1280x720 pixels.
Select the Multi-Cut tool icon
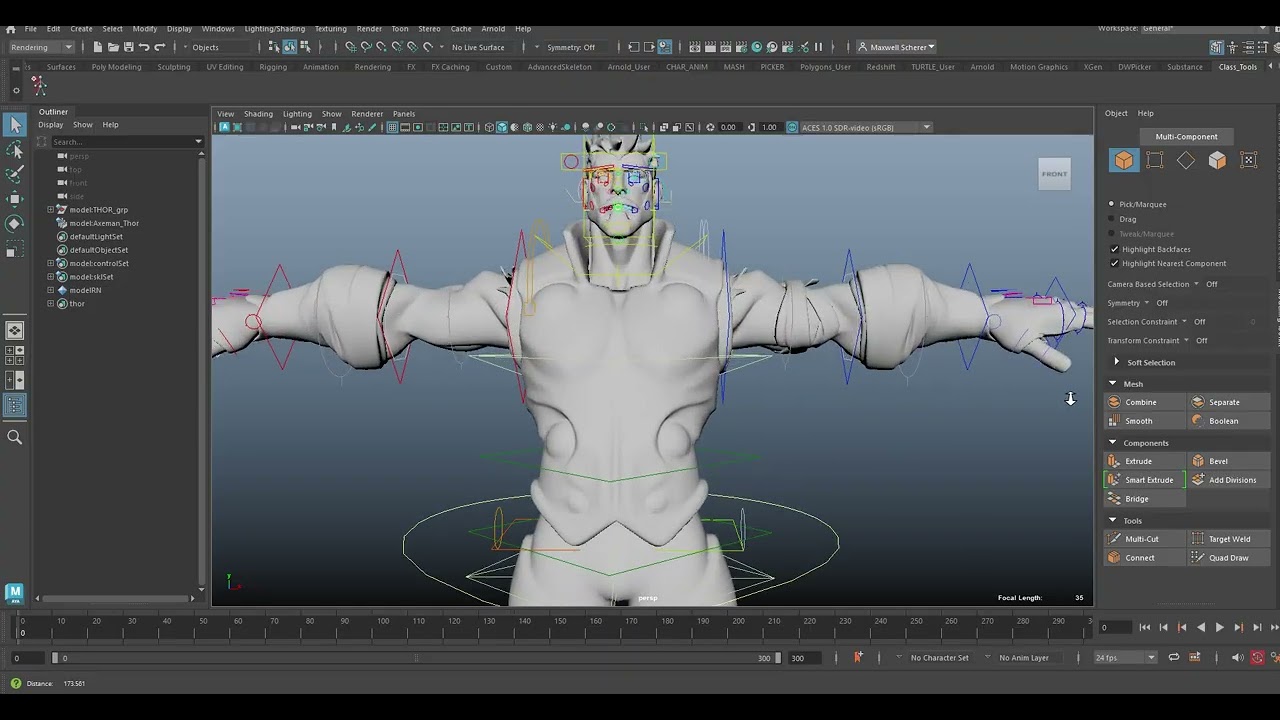pyautogui.click(x=1114, y=539)
